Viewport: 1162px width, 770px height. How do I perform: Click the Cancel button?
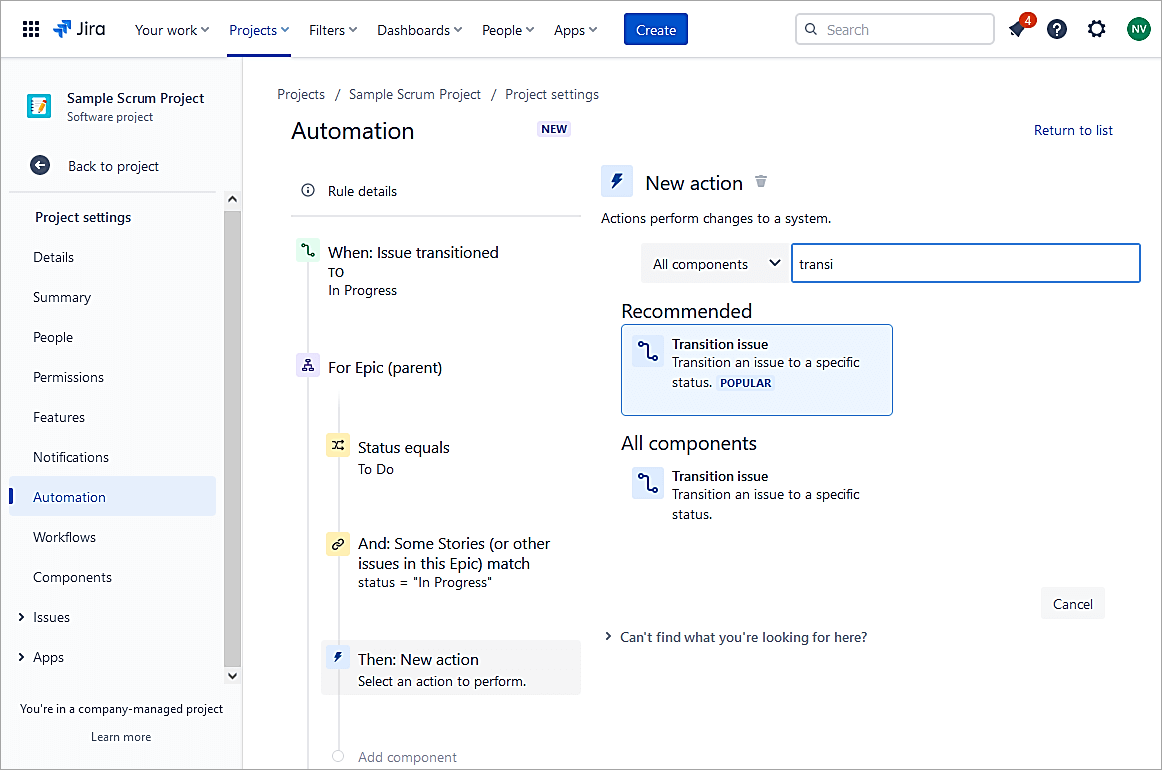[1072, 603]
